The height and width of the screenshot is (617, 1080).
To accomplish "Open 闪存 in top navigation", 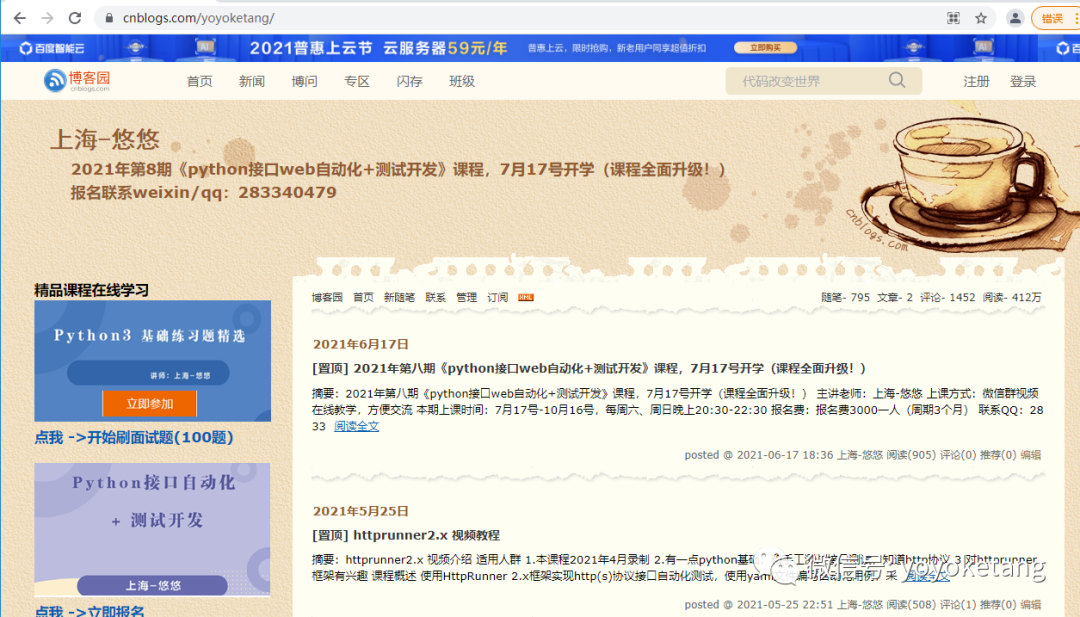I will click(409, 81).
